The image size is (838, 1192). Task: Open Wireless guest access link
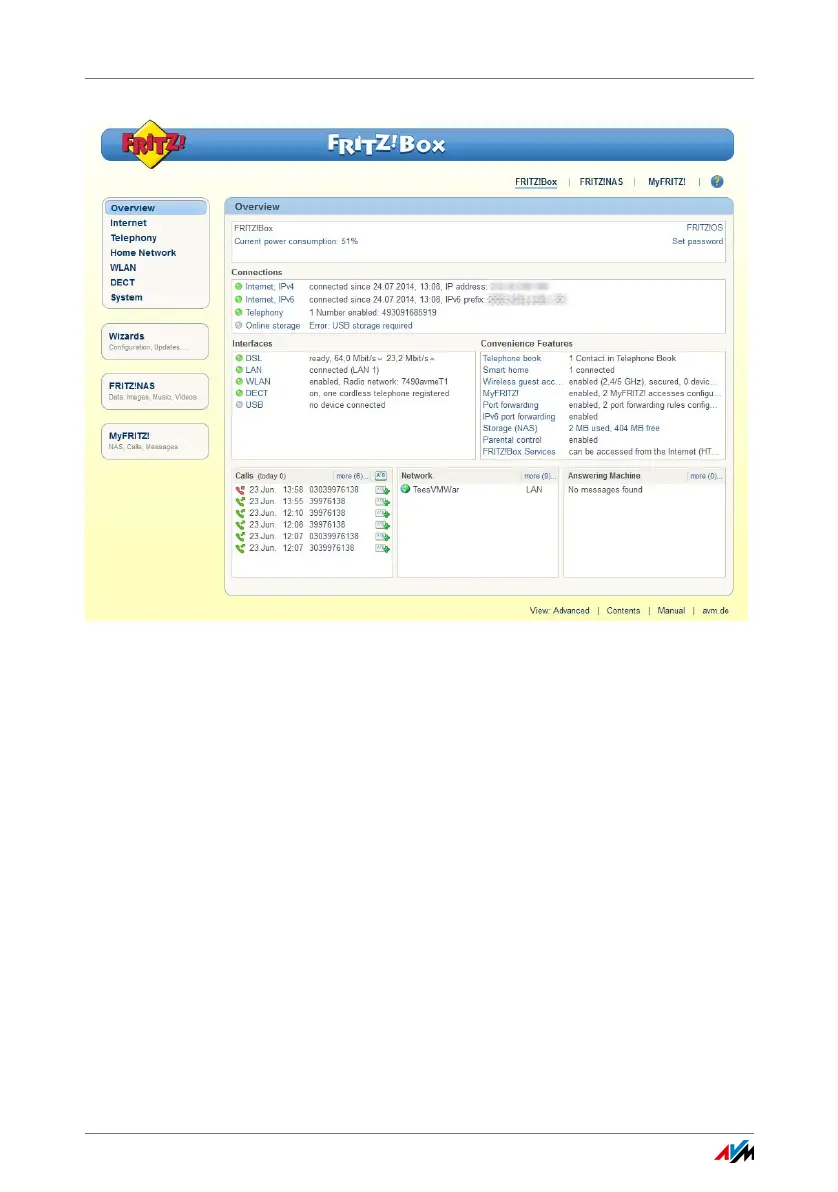[x=522, y=382]
